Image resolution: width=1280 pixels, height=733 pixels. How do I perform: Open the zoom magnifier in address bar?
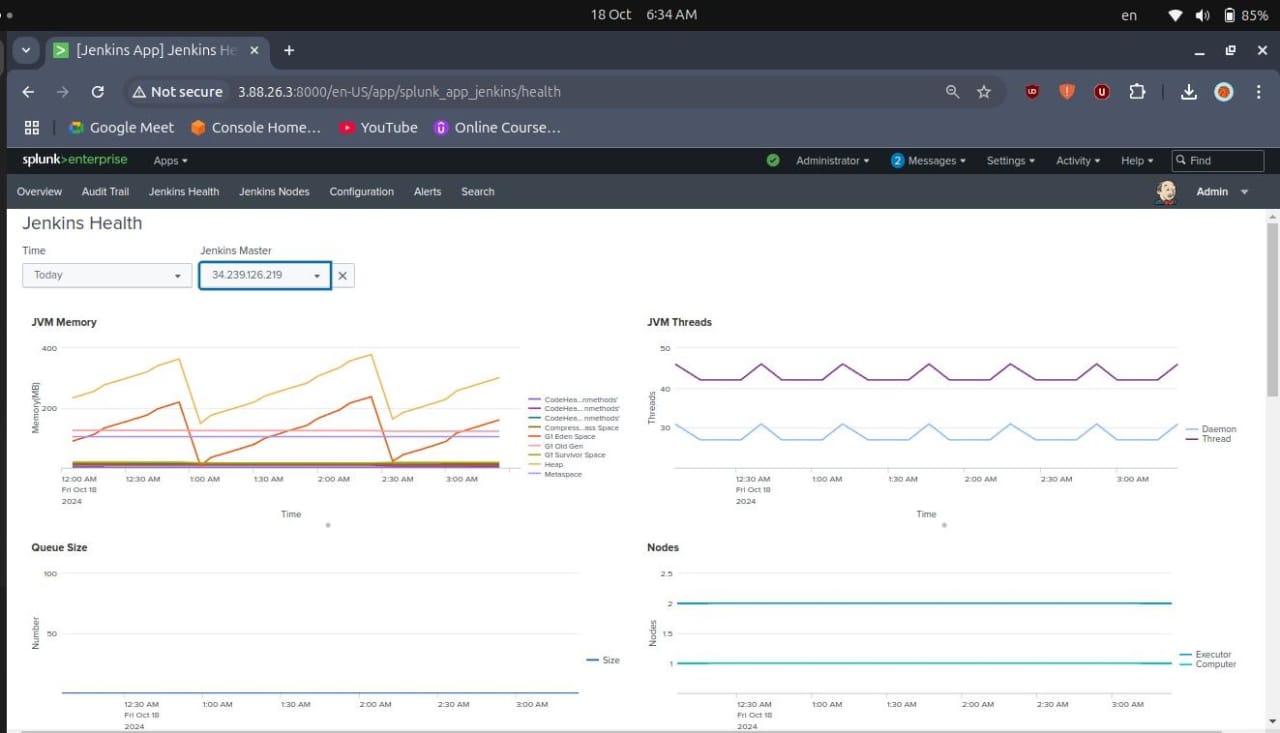pos(953,92)
